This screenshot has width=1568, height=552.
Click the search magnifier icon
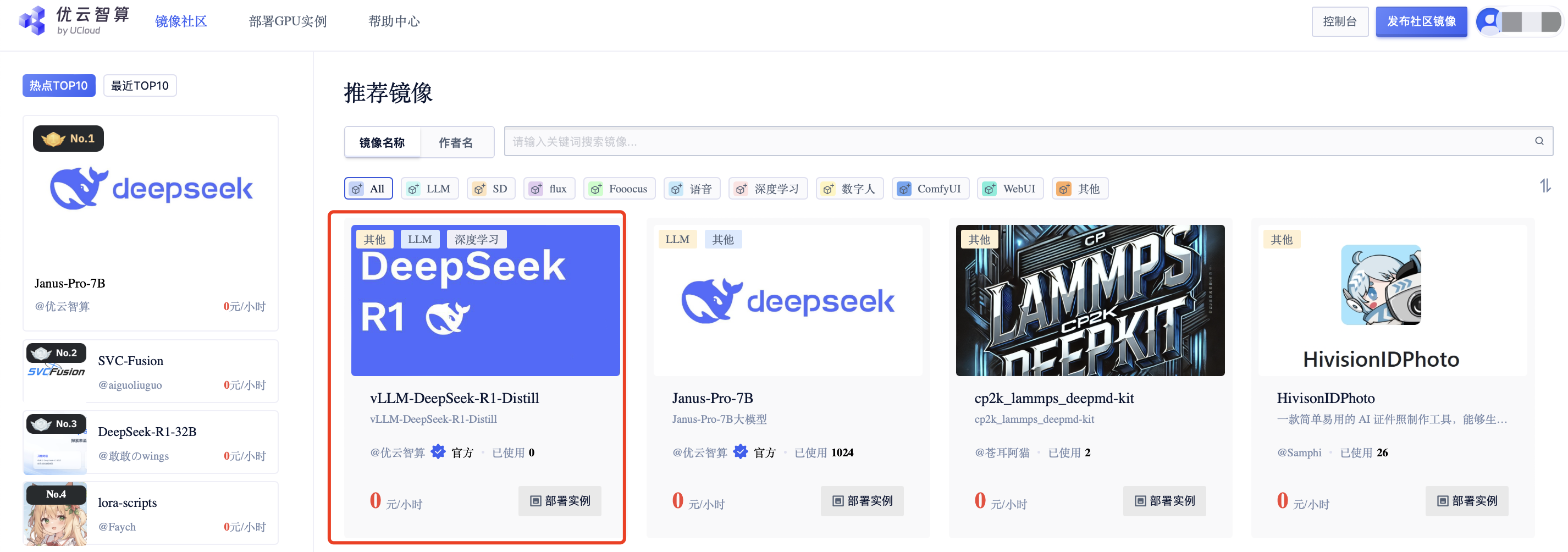click(1539, 141)
